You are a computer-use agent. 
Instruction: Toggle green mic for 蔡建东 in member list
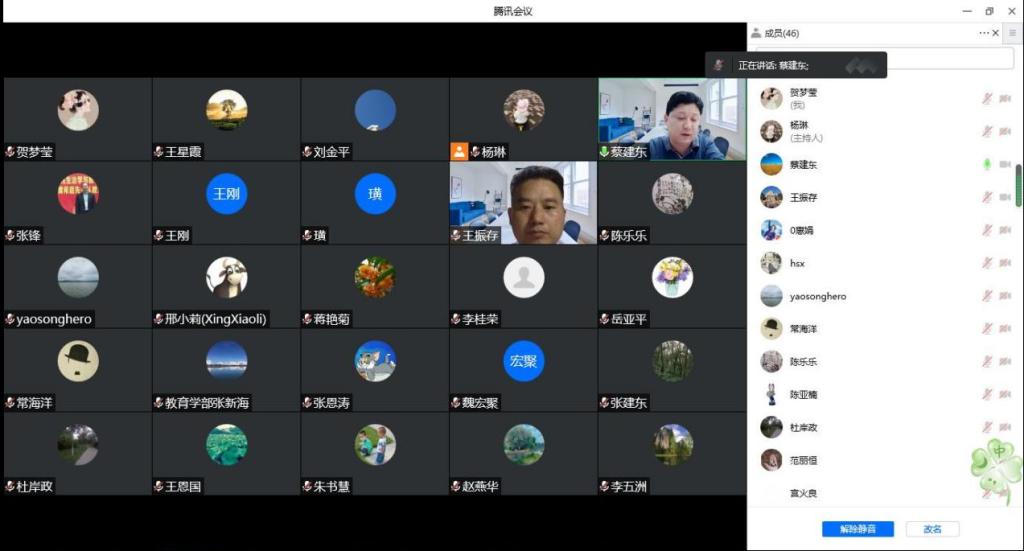(987, 165)
